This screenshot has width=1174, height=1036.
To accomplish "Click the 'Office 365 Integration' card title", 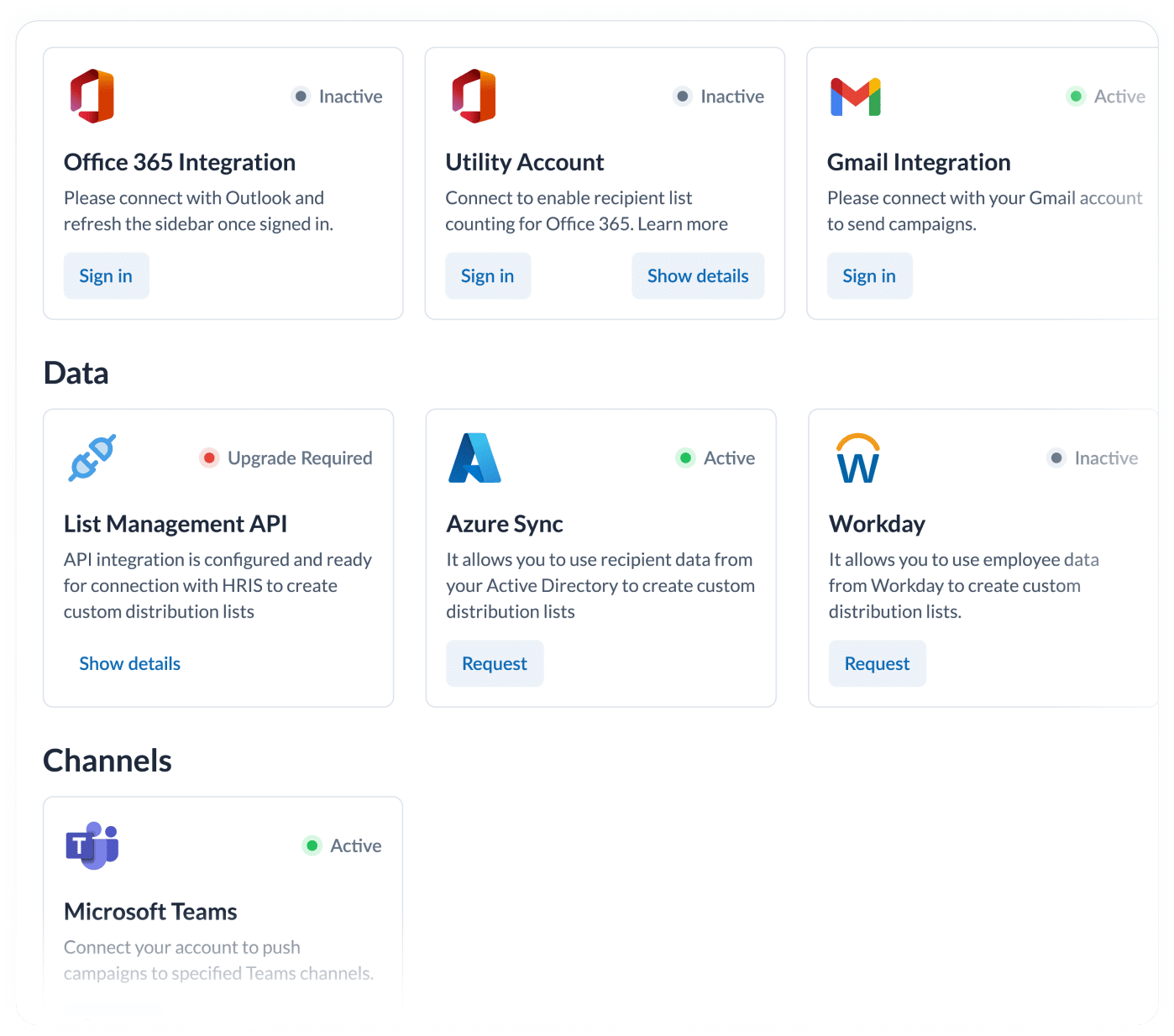I will 180,162.
